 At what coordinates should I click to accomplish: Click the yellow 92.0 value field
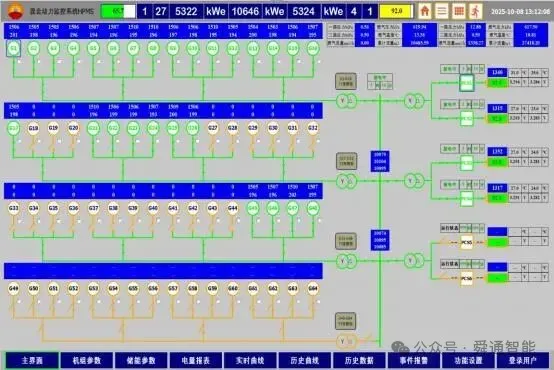[x=396, y=11]
